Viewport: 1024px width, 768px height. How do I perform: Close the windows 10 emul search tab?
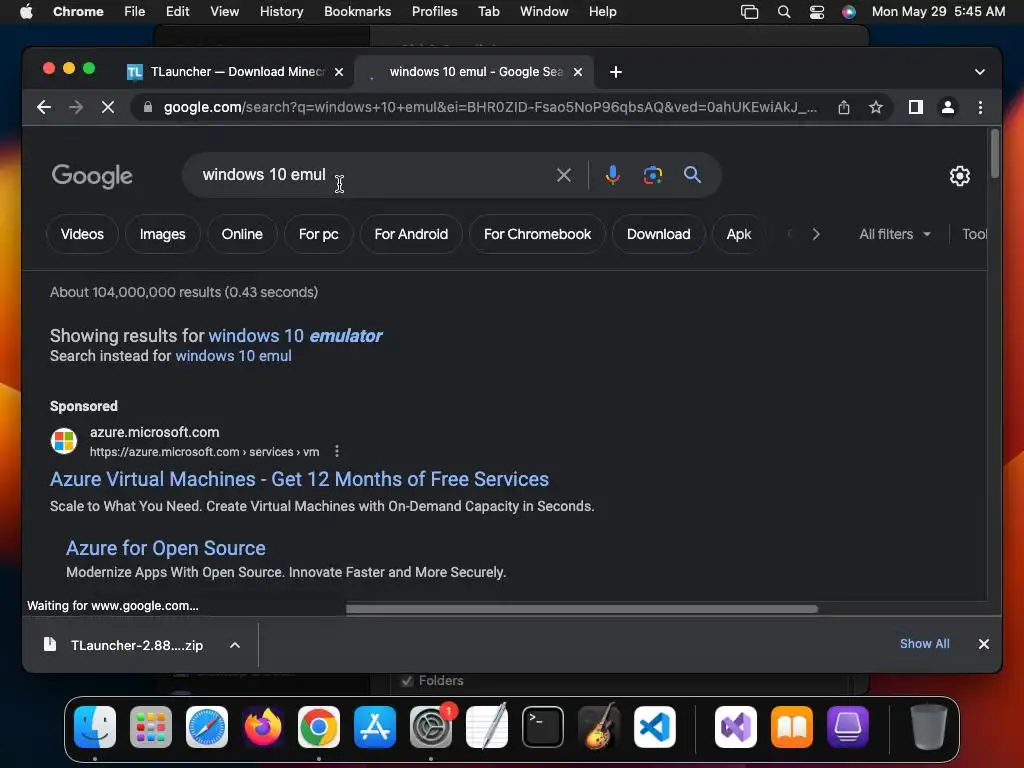click(577, 72)
